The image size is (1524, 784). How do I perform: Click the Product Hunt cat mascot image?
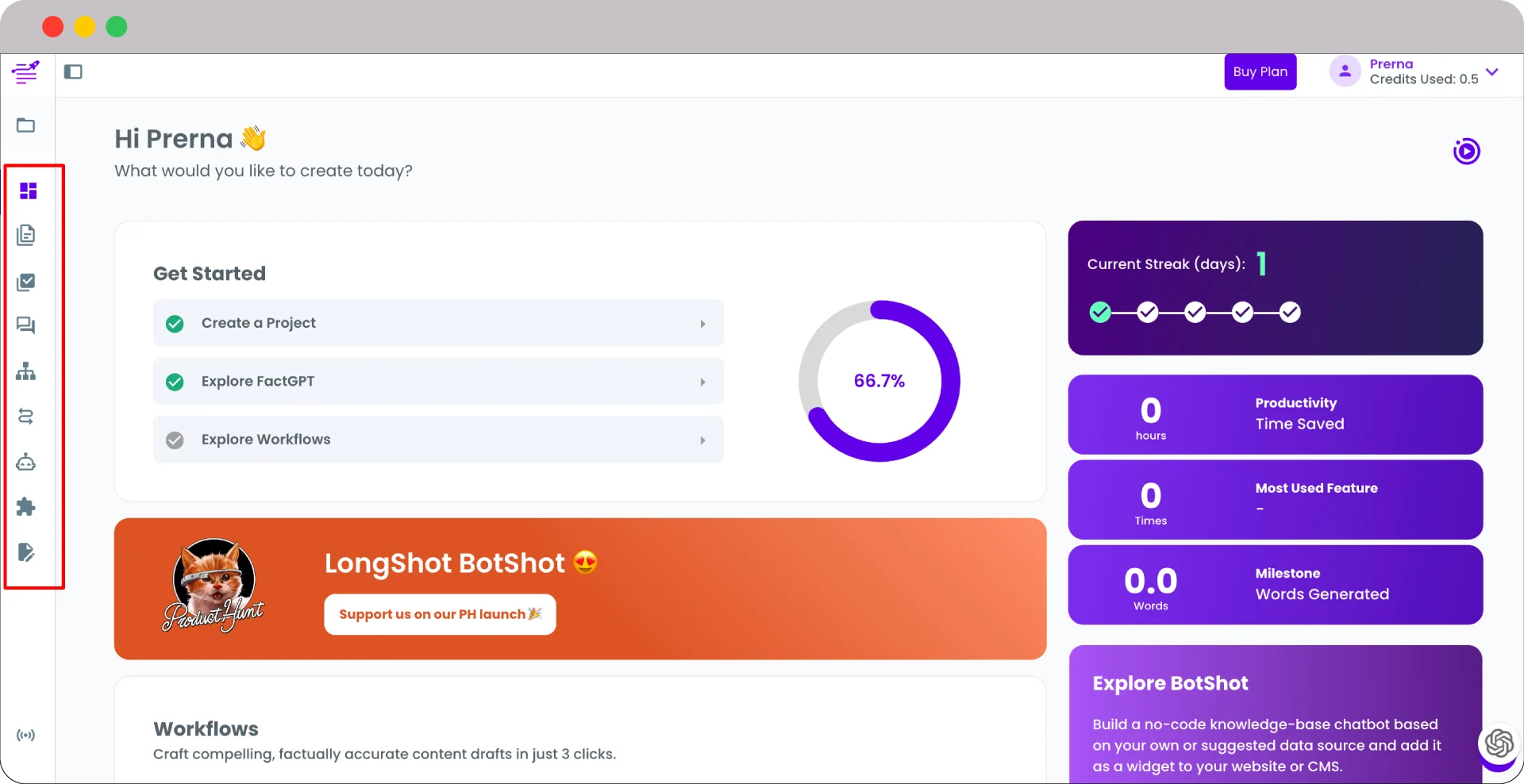pyautogui.click(x=214, y=586)
